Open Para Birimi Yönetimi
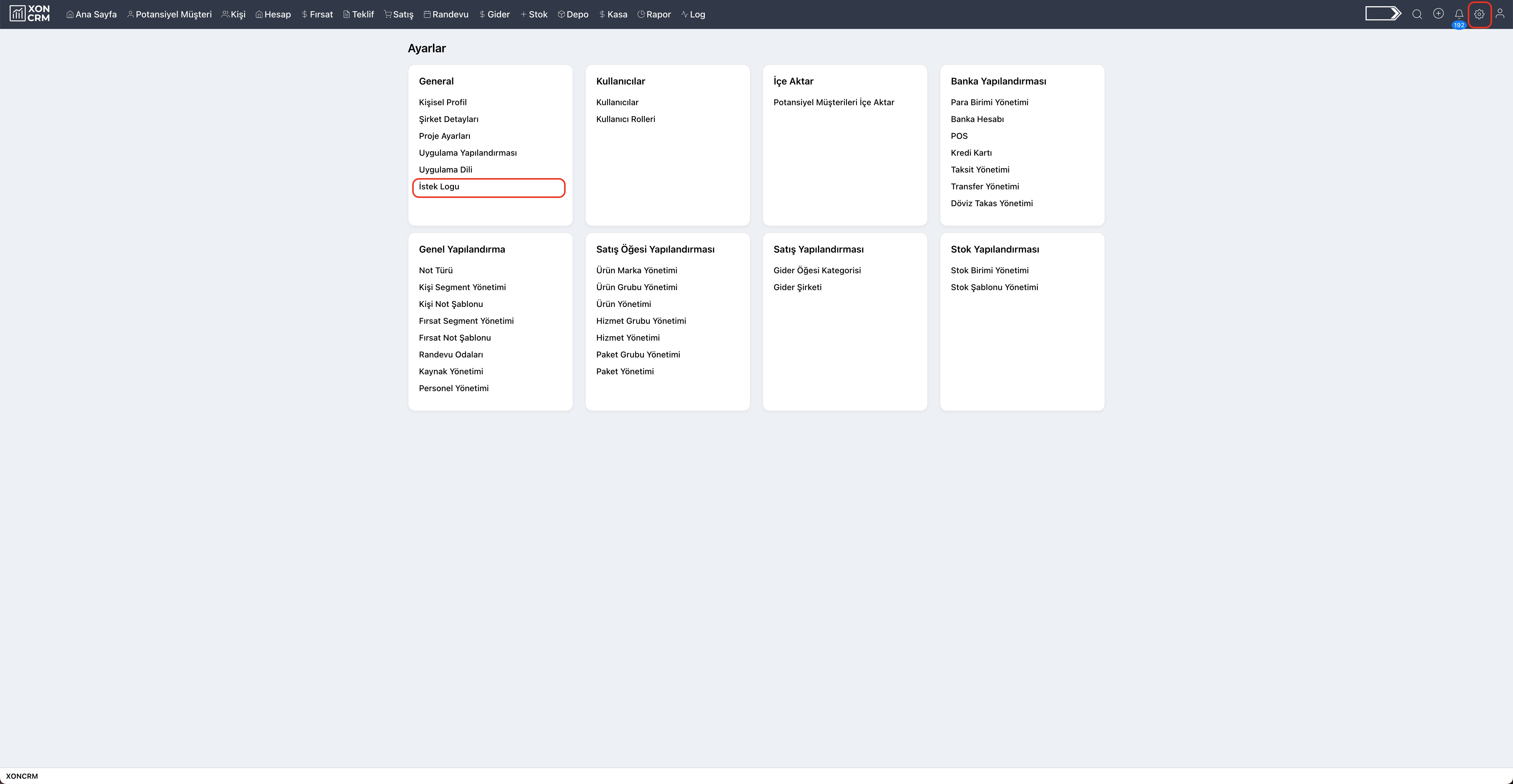Viewport: 1513px width, 784px height. coord(989,102)
